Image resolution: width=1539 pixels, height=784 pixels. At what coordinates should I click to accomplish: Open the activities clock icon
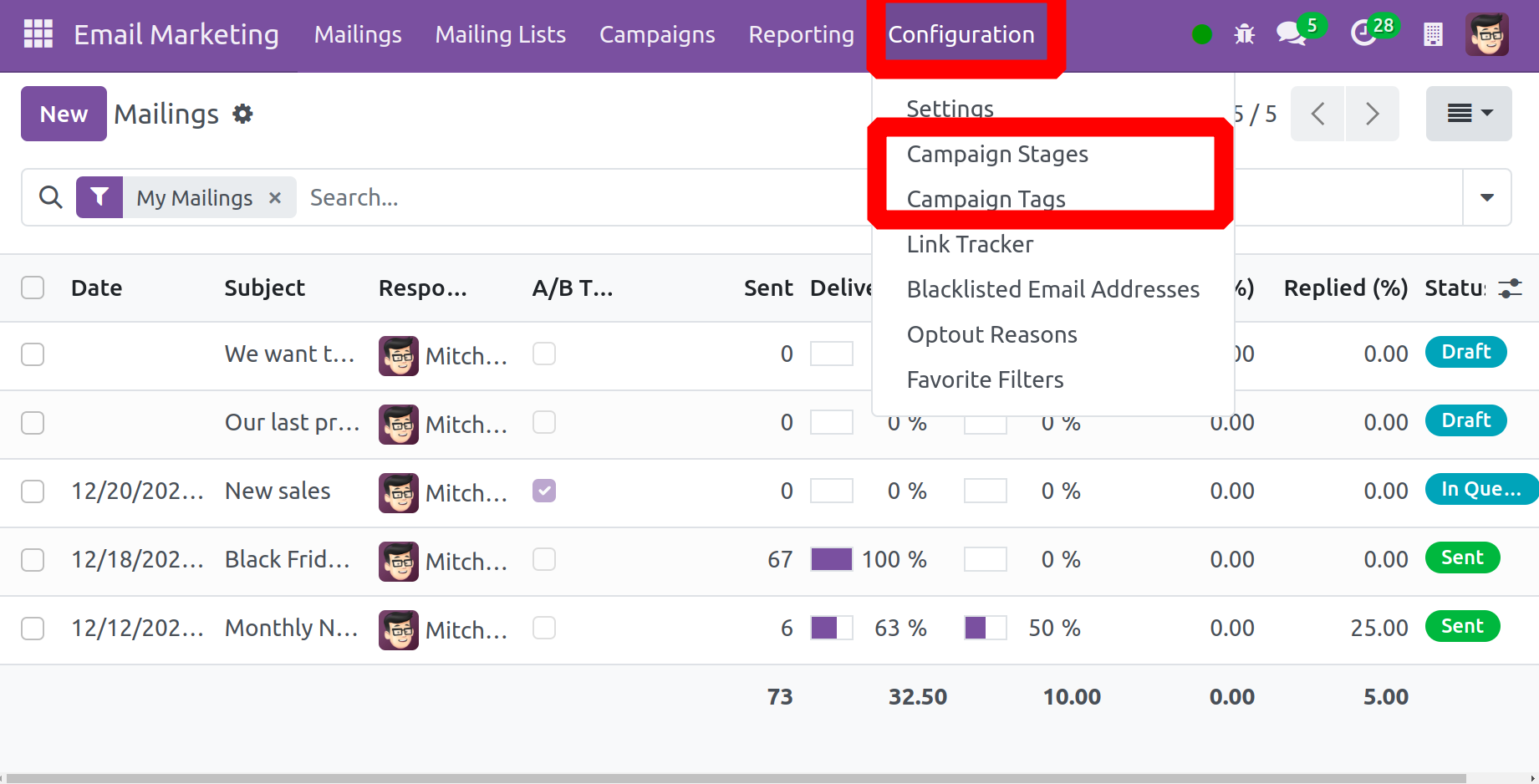tap(1363, 34)
